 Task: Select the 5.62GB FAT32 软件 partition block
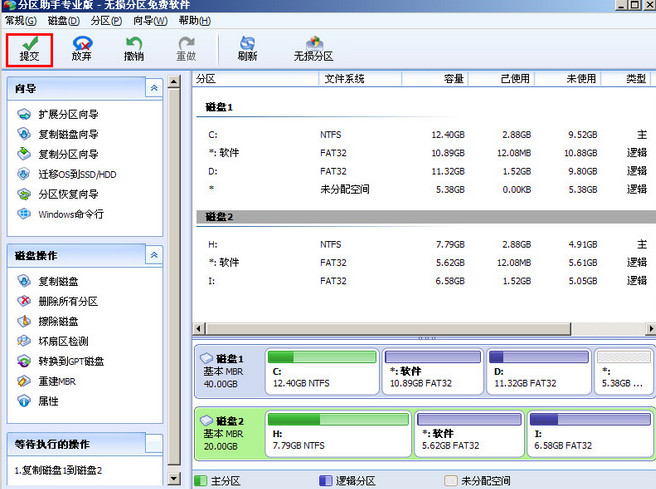coord(469,434)
